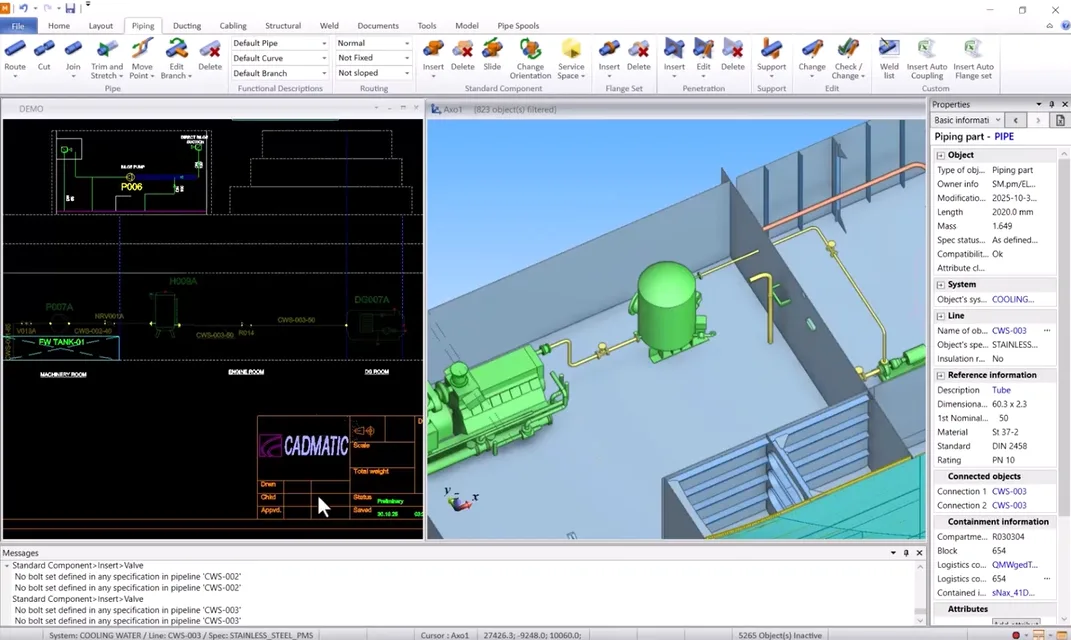This screenshot has height=640, width=1071.
Task: Choose the Change Orientation tool
Action: click(530, 57)
